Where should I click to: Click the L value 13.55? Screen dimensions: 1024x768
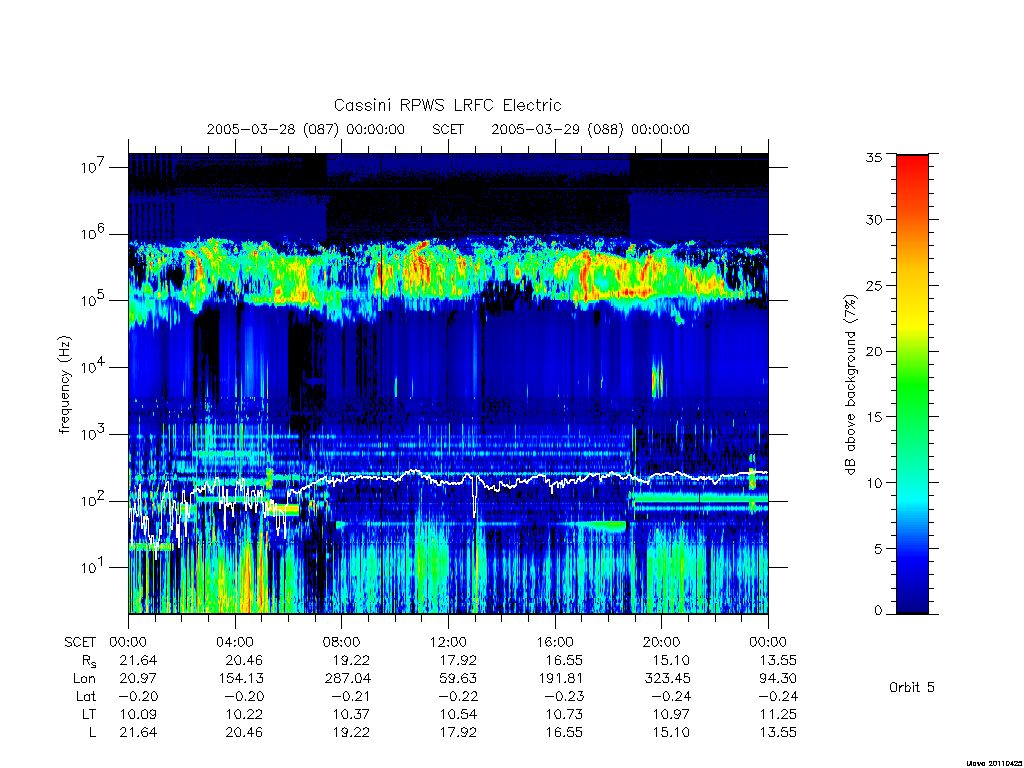pos(778,732)
